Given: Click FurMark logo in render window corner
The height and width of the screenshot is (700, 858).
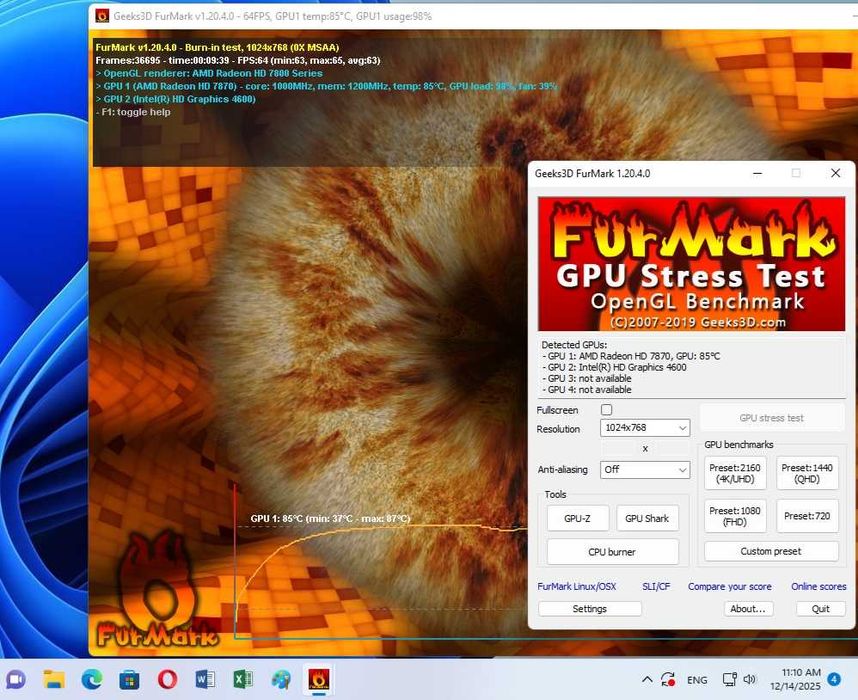Looking at the screenshot, I should click(x=157, y=590).
